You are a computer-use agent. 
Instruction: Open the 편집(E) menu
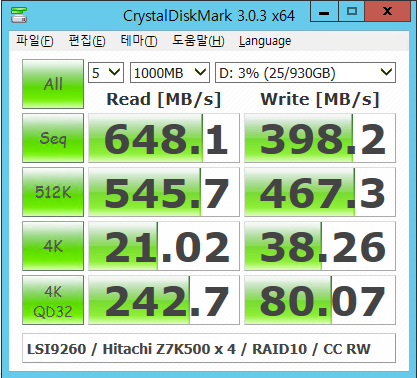click(87, 41)
